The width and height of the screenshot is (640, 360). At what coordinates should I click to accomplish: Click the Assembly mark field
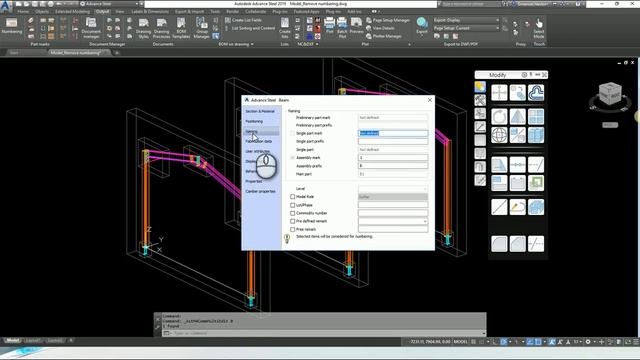coord(393,158)
